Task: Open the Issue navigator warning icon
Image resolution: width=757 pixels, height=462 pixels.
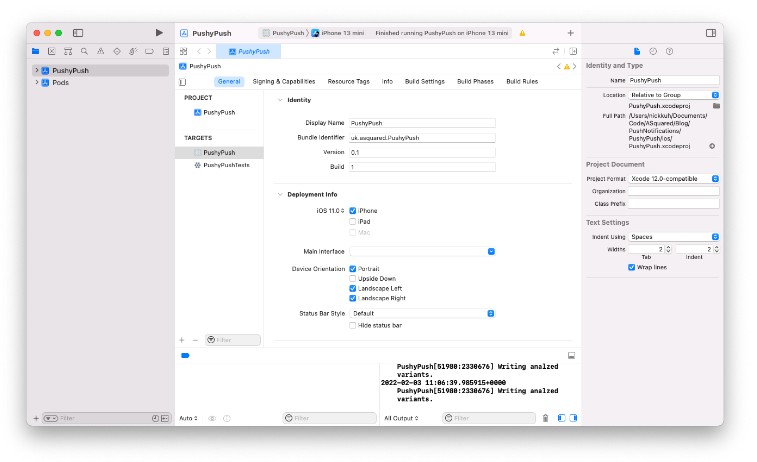Action: (100, 51)
